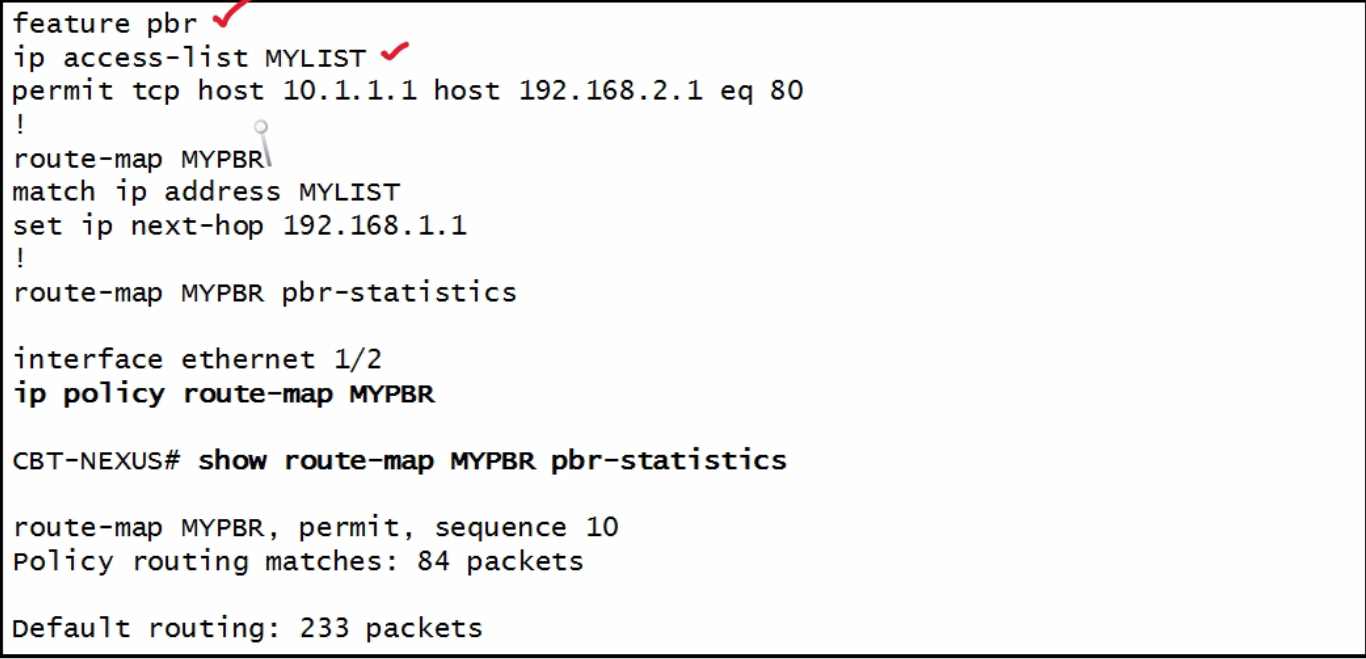The width and height of the screenshot is (1366, 659).
Task: Click the bold 'ip policy route-map MYPBR' line
Action: pyautogui.click(x=224, y=394)
